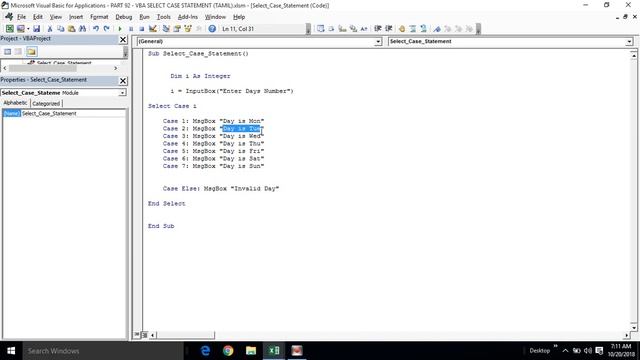Image resolution: width=640 pixels, height=360 pixels.
Task: Click the Quick Info icon
Action: pos(342,29)
